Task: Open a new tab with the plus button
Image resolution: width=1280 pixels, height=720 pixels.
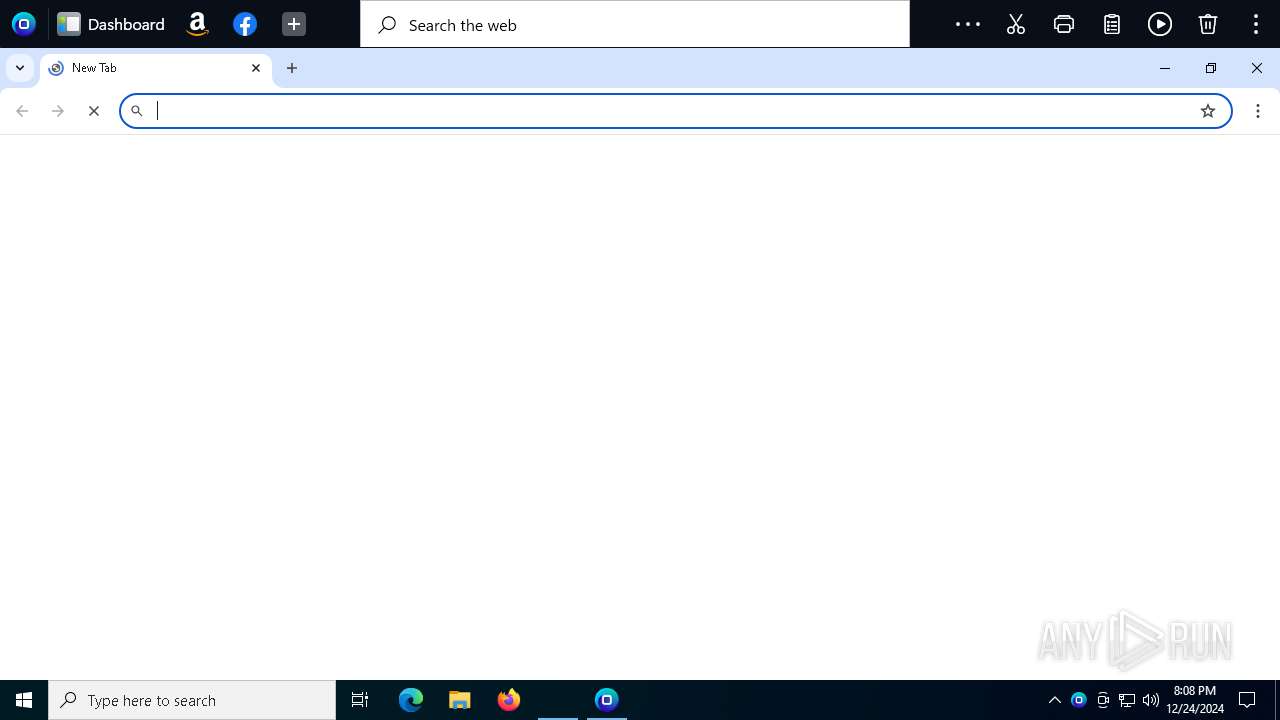Action: (x=292, y=68)
